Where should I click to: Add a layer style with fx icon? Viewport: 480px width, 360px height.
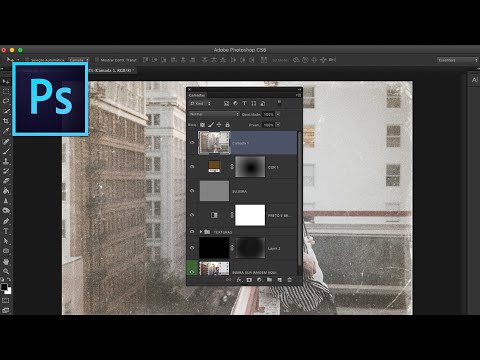[239, 280]
